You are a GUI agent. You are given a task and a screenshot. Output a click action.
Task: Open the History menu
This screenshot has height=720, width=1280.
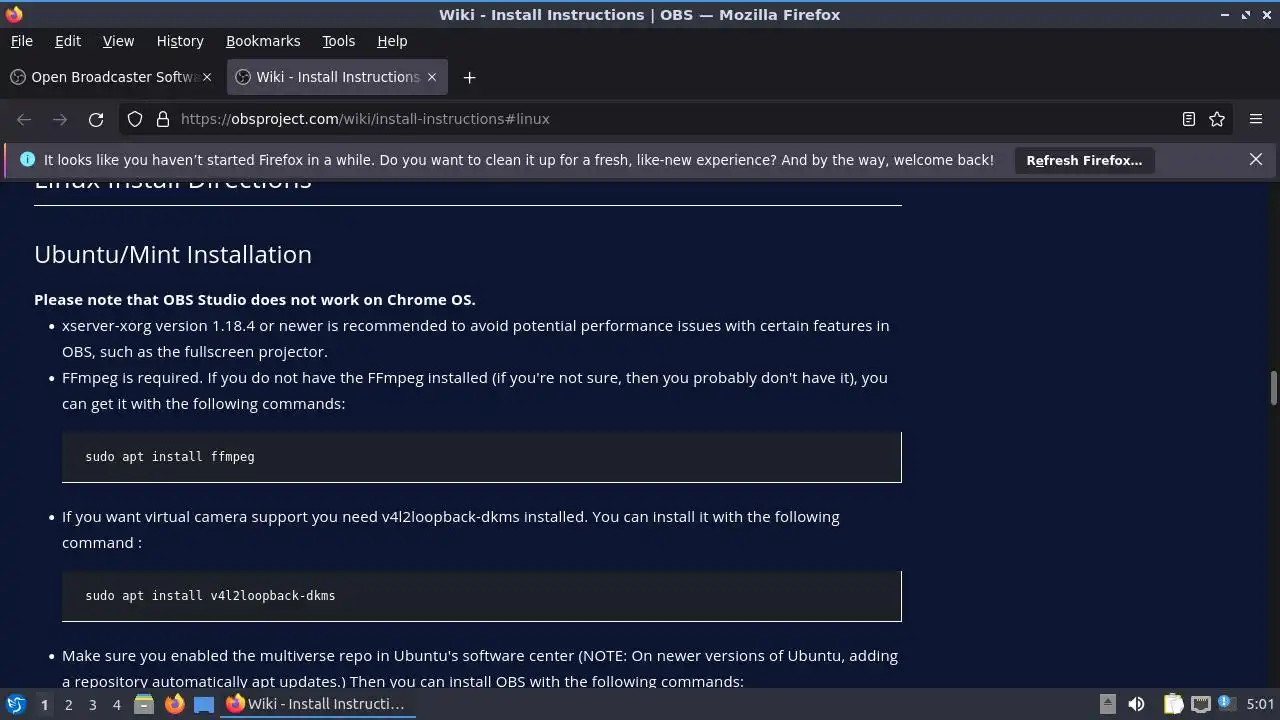pos(180,41)
